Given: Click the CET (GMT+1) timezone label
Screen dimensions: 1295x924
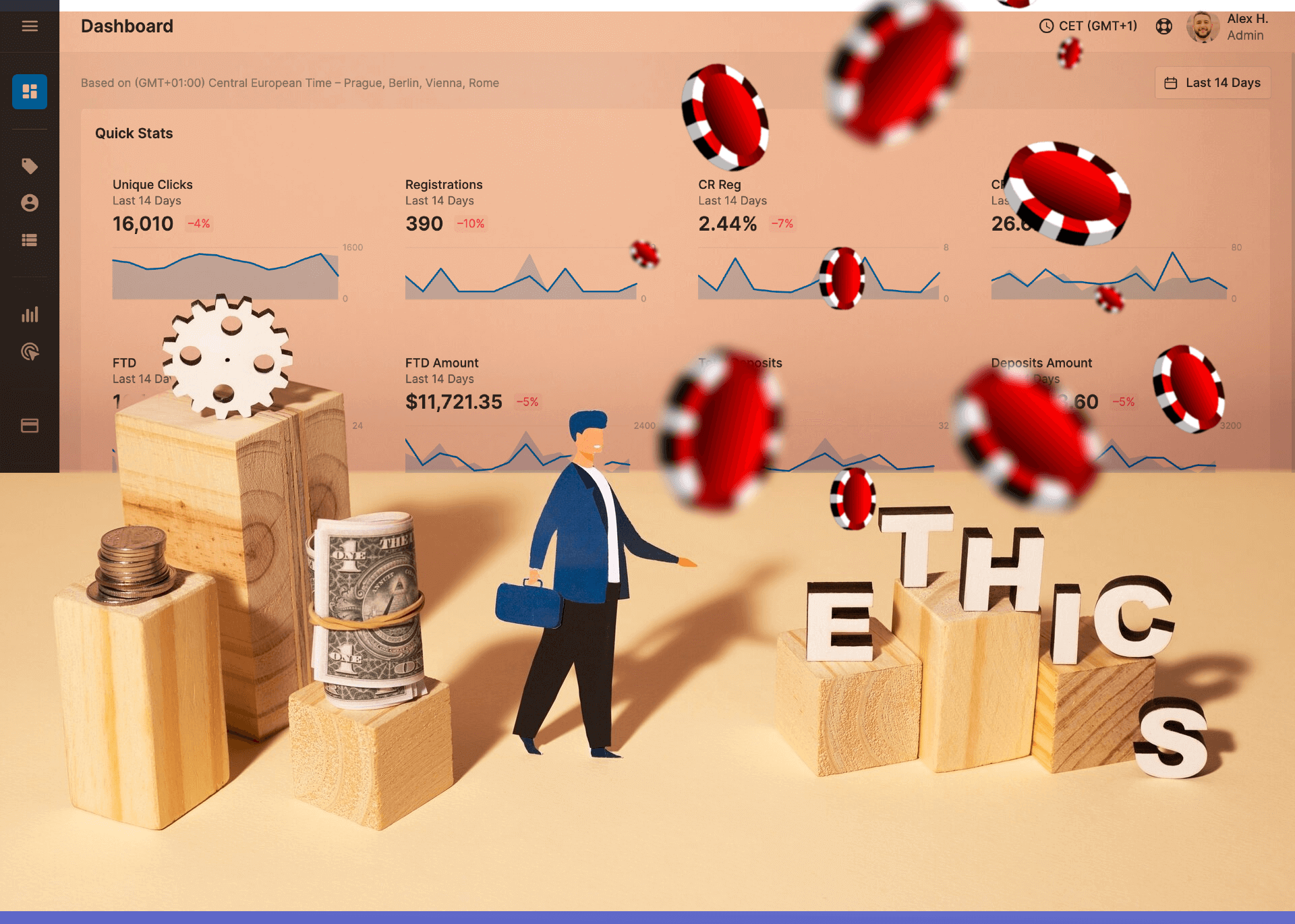Looking at the screenshot, I should [x=1098, y=26].
